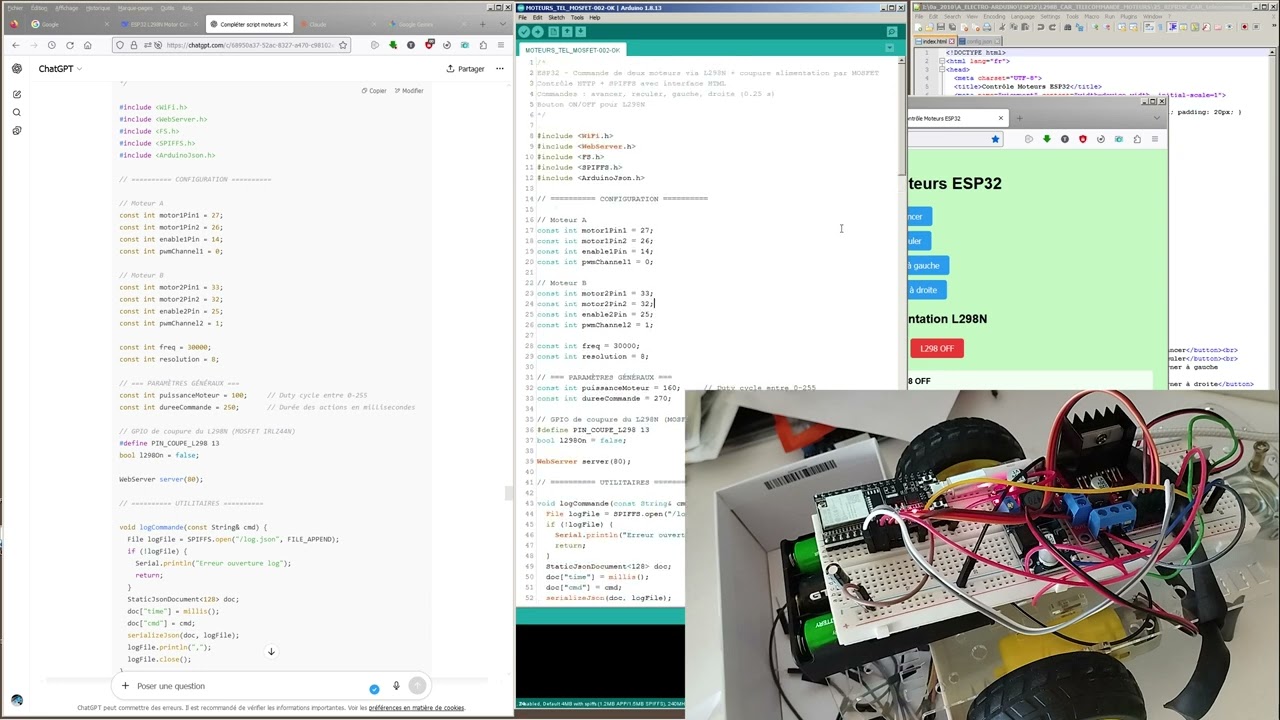The image size is (1280, 720).
Task: Click the red L298 OFF button
Action: coord(937,348)
